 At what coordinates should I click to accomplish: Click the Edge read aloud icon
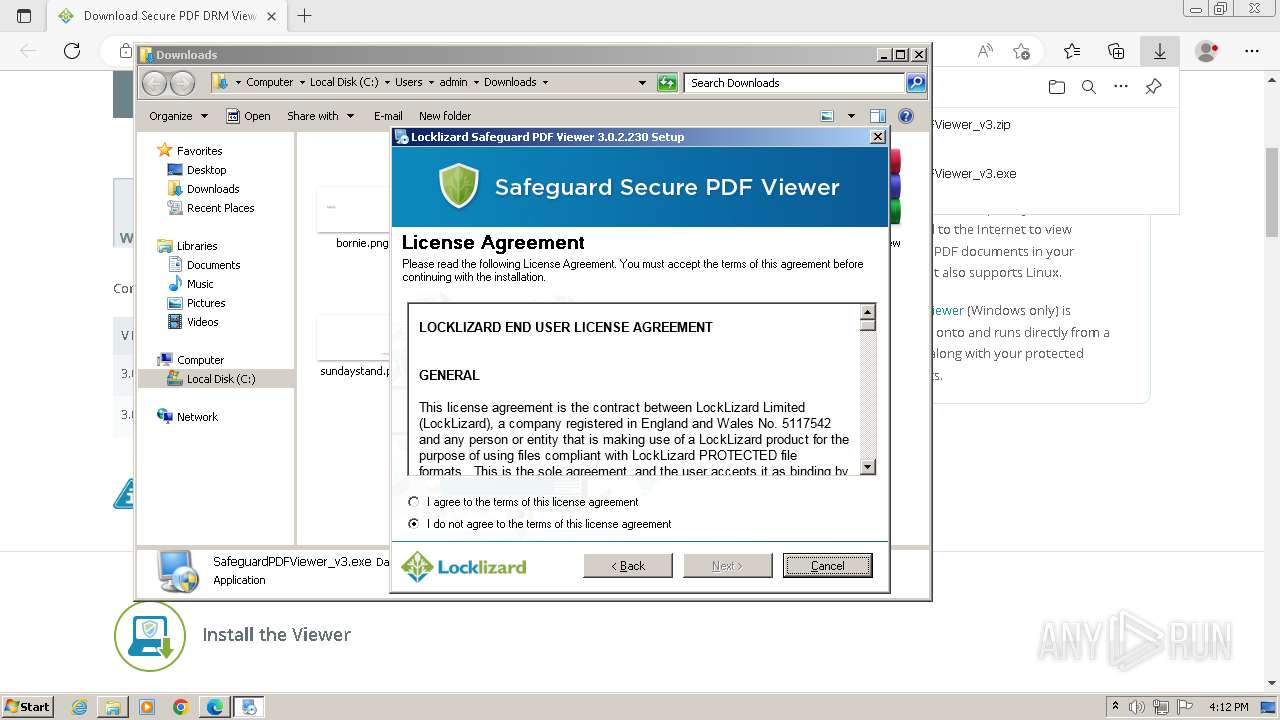pyautogui.click(x=985, y=51)
